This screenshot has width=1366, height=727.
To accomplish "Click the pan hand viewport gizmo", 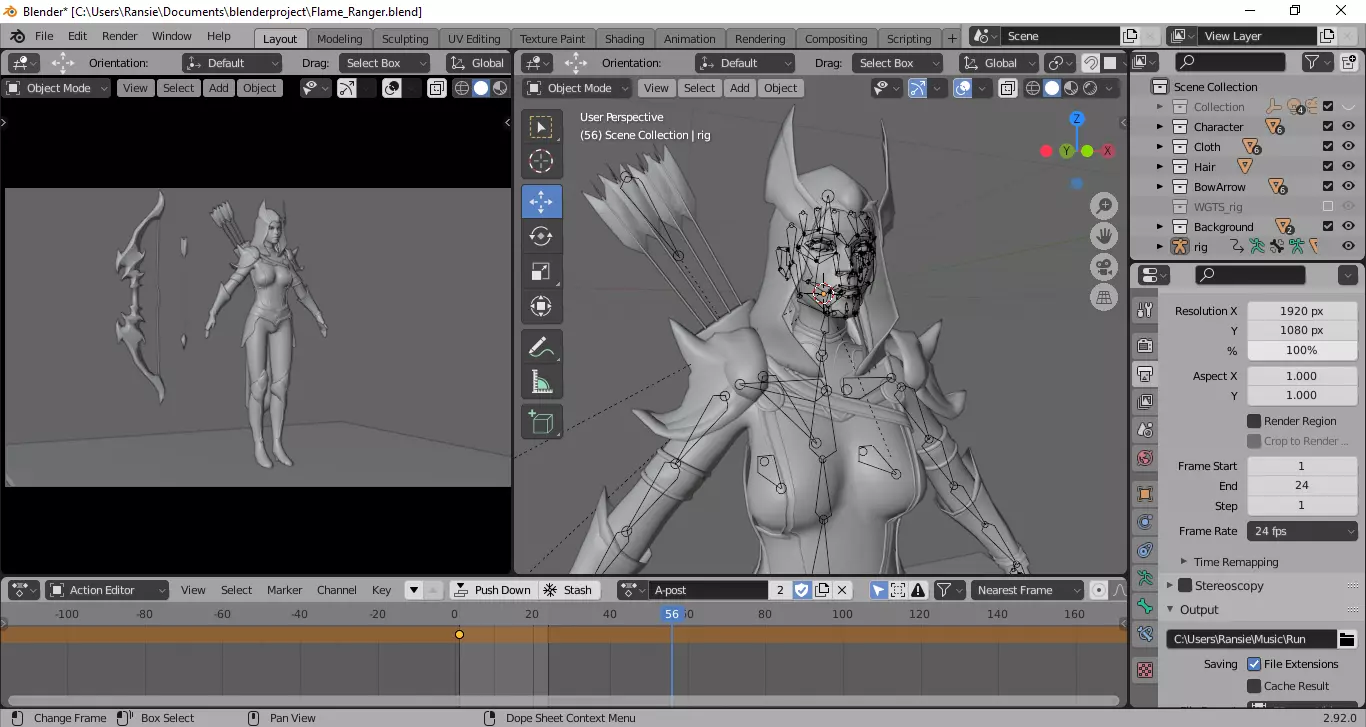I will pos(1104,236).
